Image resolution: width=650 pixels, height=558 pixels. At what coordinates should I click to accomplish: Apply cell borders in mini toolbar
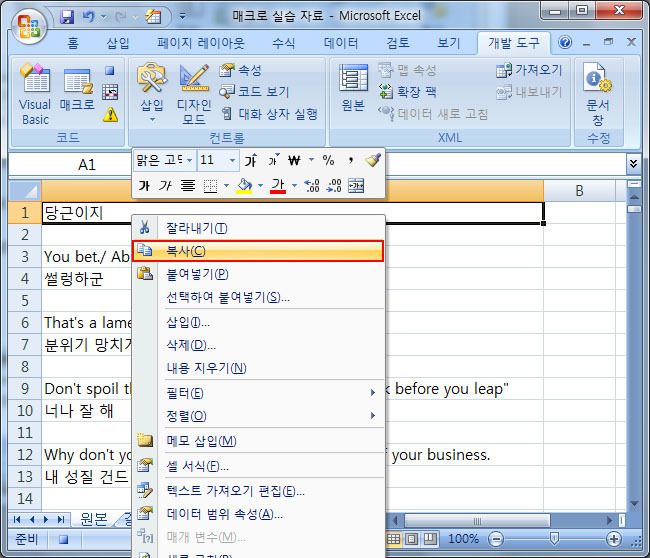(210, 186)
